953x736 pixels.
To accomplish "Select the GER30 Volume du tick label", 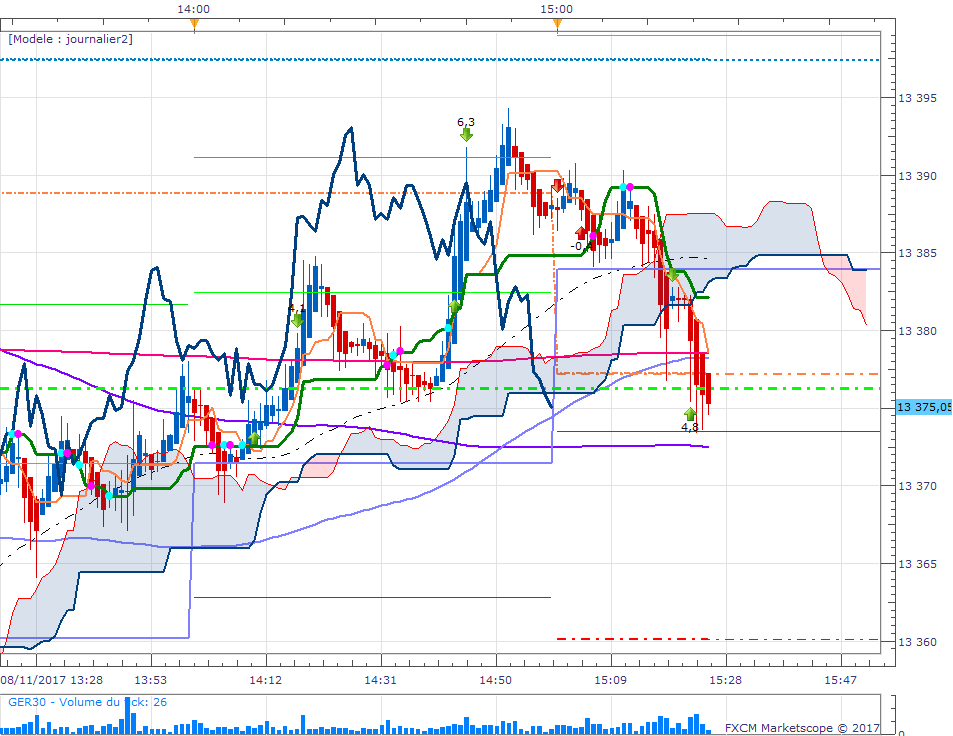I will [x=87, y=702].
